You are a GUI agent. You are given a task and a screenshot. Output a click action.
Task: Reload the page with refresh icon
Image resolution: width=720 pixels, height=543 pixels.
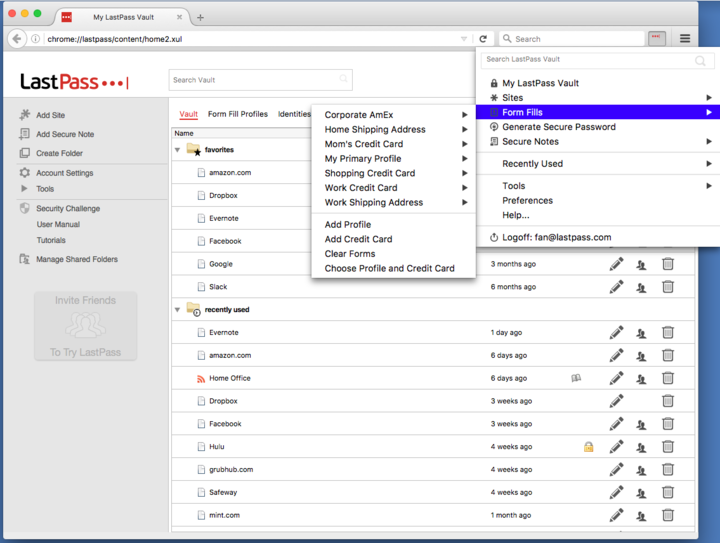click(483, 39)
